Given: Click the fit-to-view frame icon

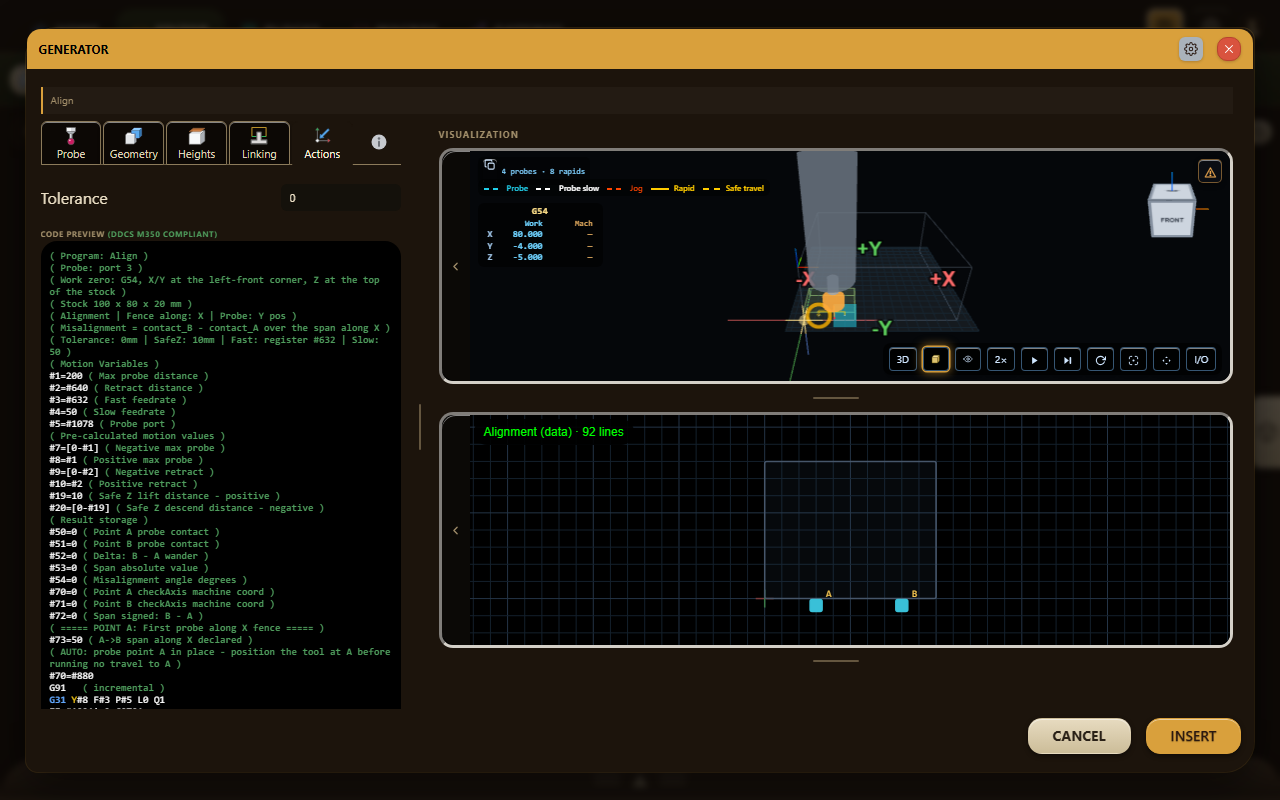Looking at the screenshot, I should (1133, 359).
